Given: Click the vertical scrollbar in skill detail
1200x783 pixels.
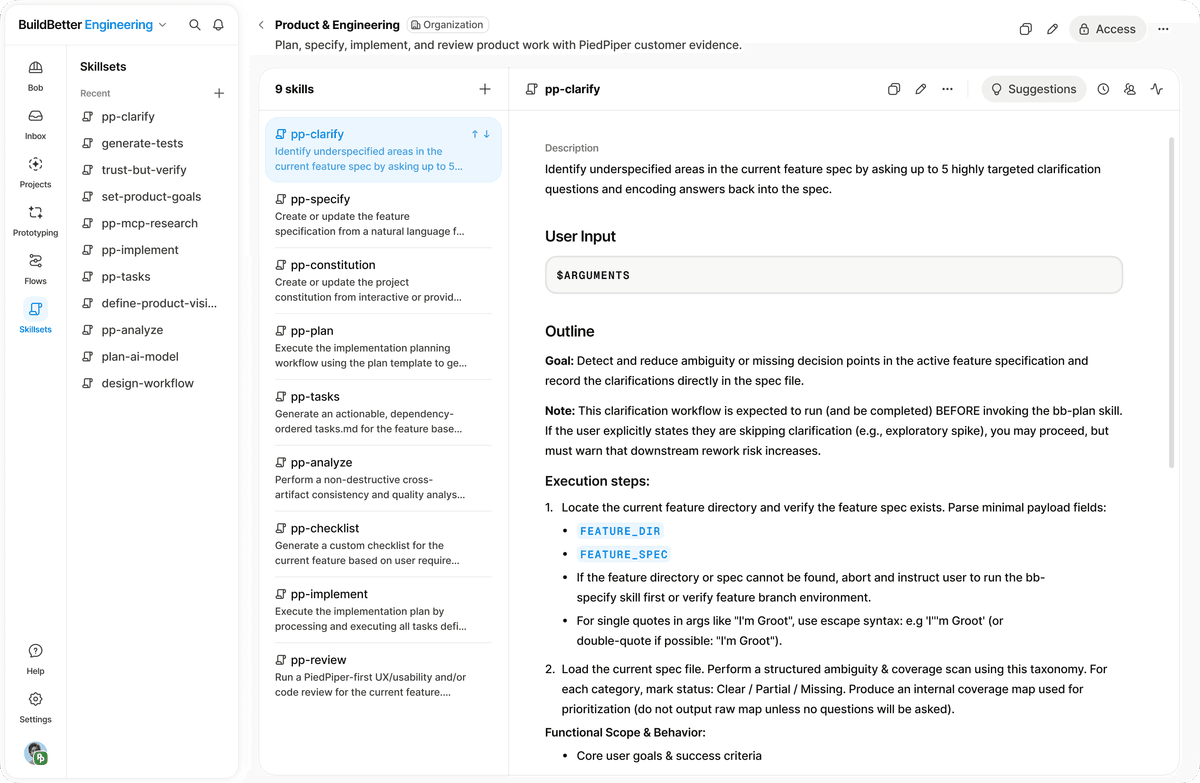Looking at the screenshot, I should (x=1171, y=303).
